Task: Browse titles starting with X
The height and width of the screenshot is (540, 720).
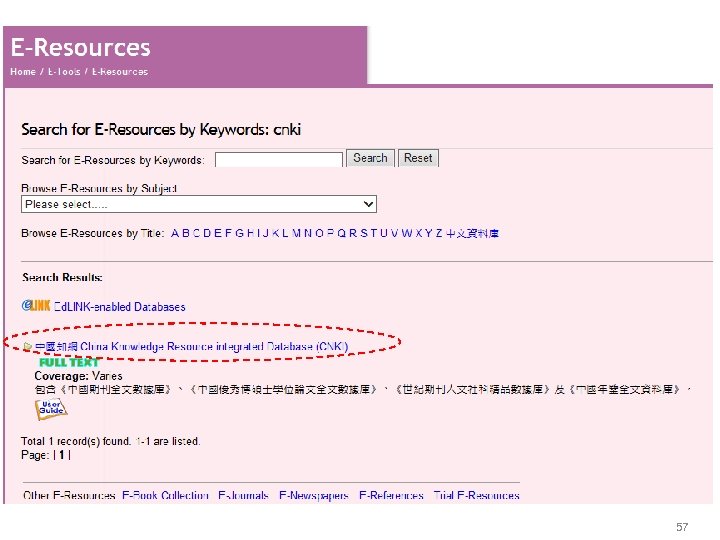Action: pos(418,233)
